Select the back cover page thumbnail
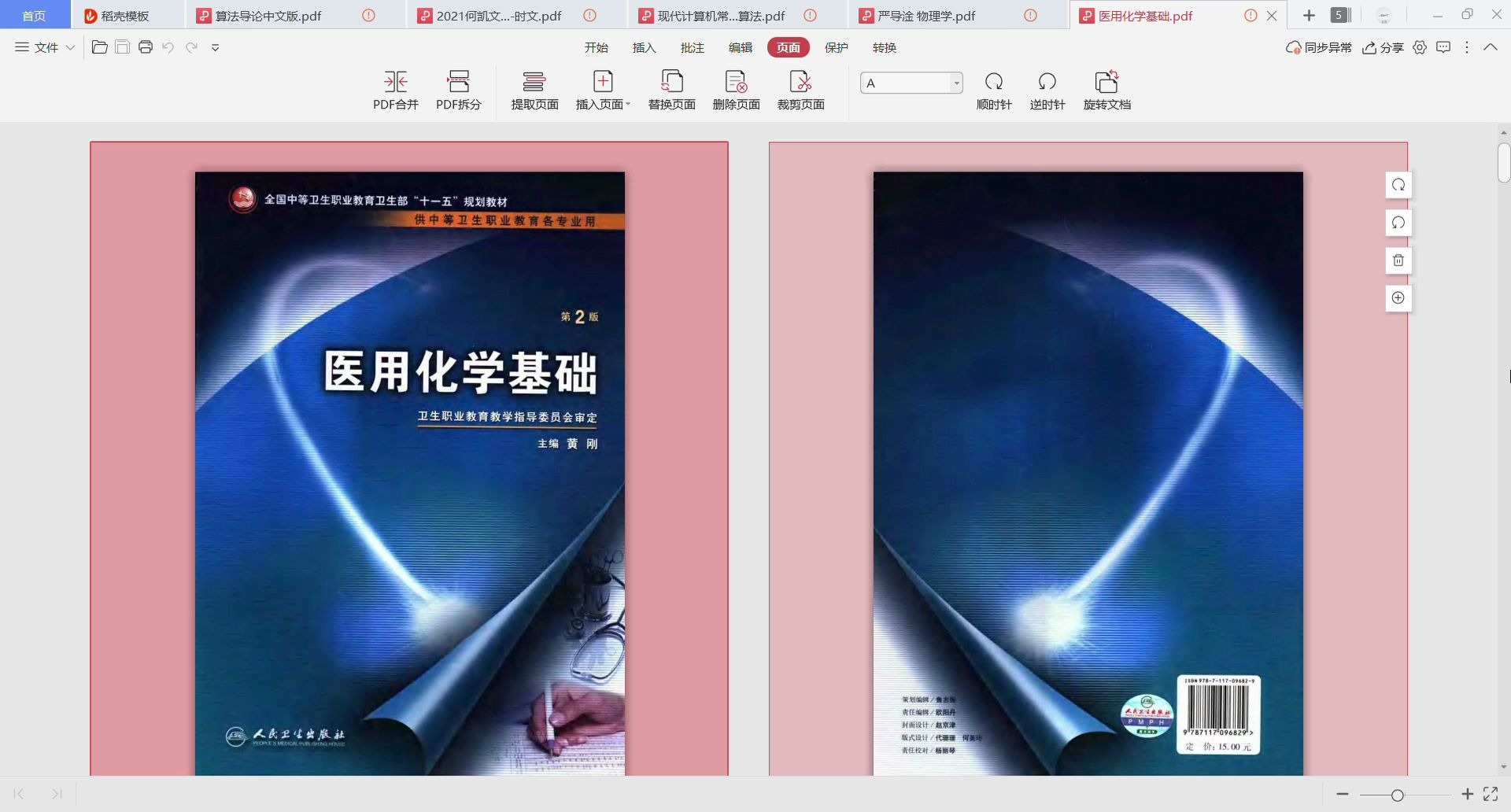Screen dimensions: 1511x812 point(1088,459)
